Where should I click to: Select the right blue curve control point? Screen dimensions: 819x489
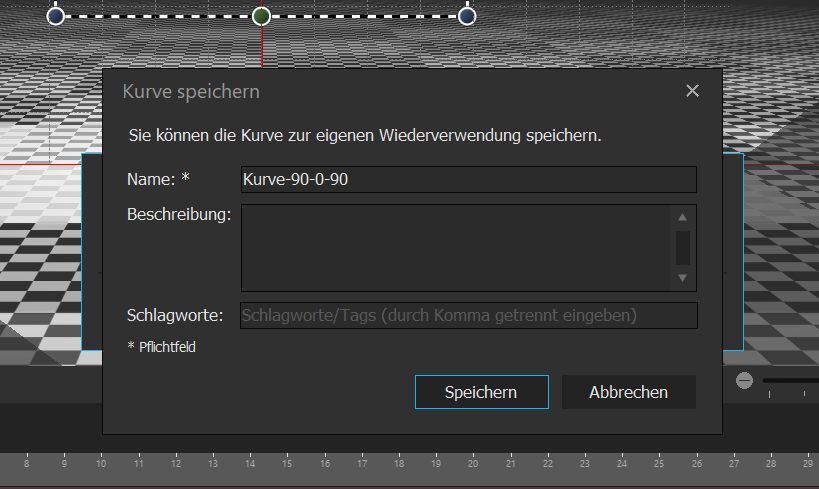pos(467,16)
